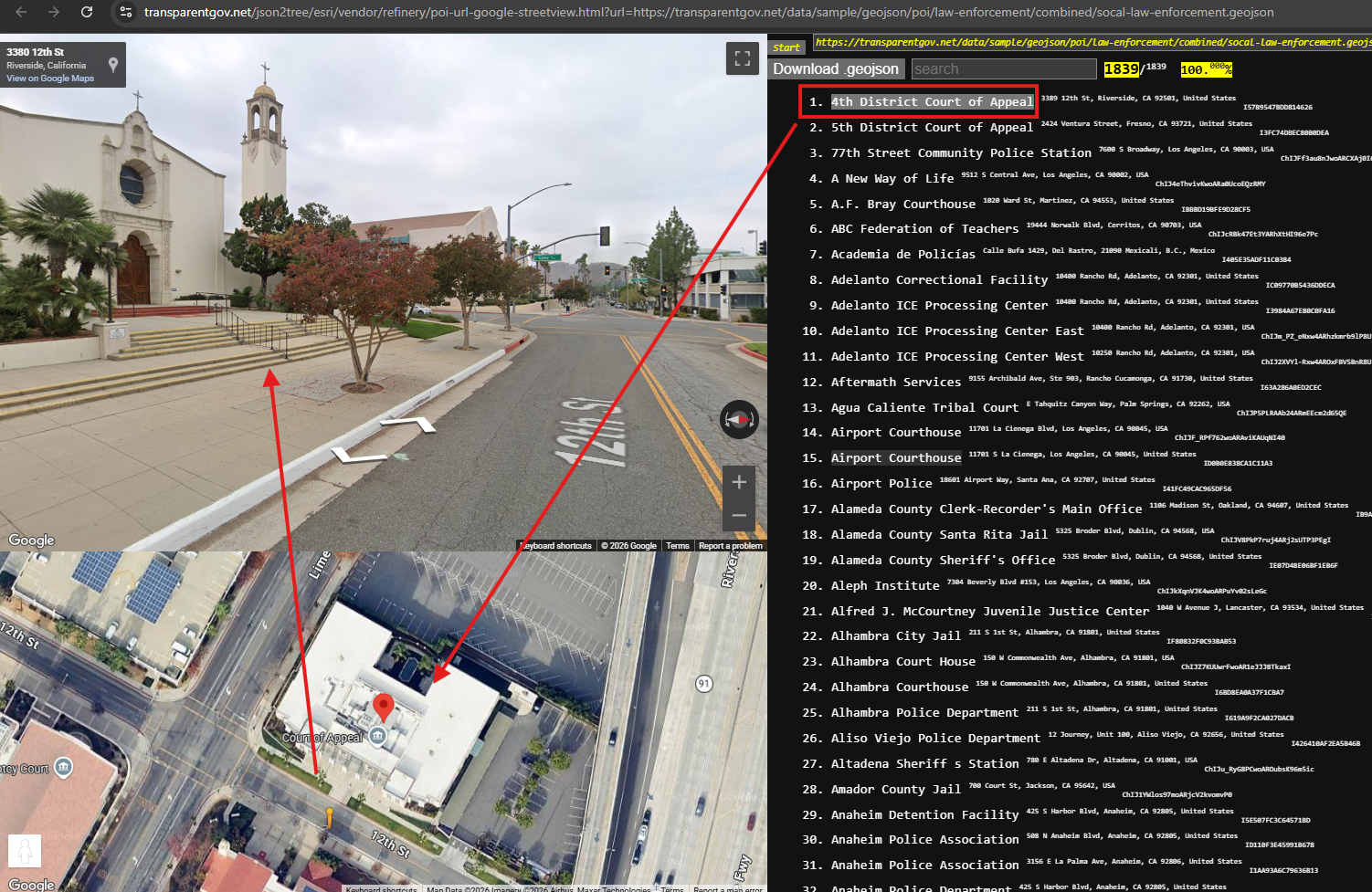Select Alameda County Sheriff's Office entry
This screenshot has width=1372, height=892.
[943, 561]
